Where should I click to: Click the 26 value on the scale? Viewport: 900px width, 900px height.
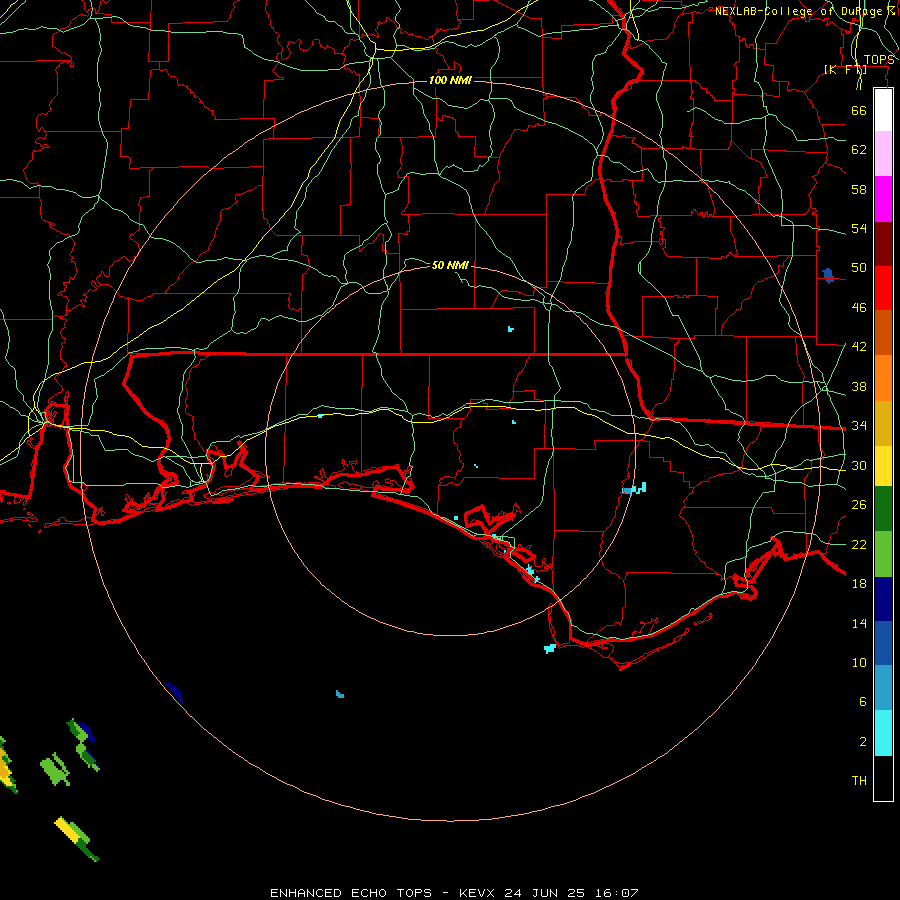point(859,505)
